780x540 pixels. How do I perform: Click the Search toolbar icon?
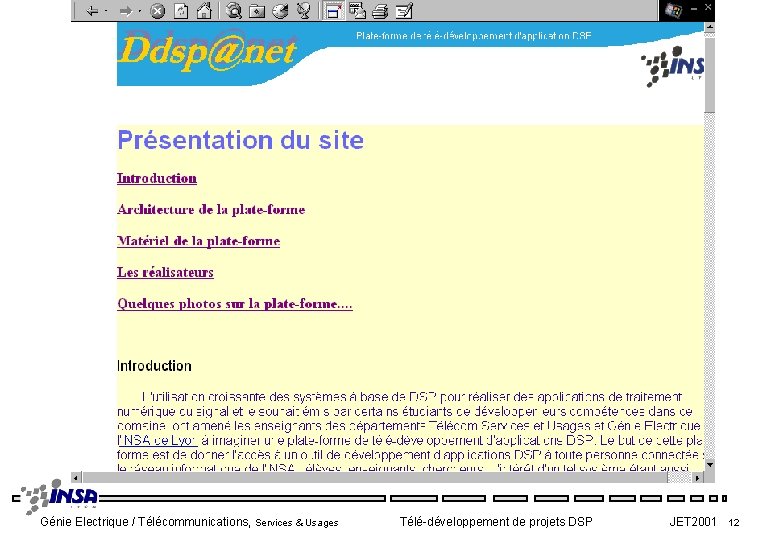233,10
